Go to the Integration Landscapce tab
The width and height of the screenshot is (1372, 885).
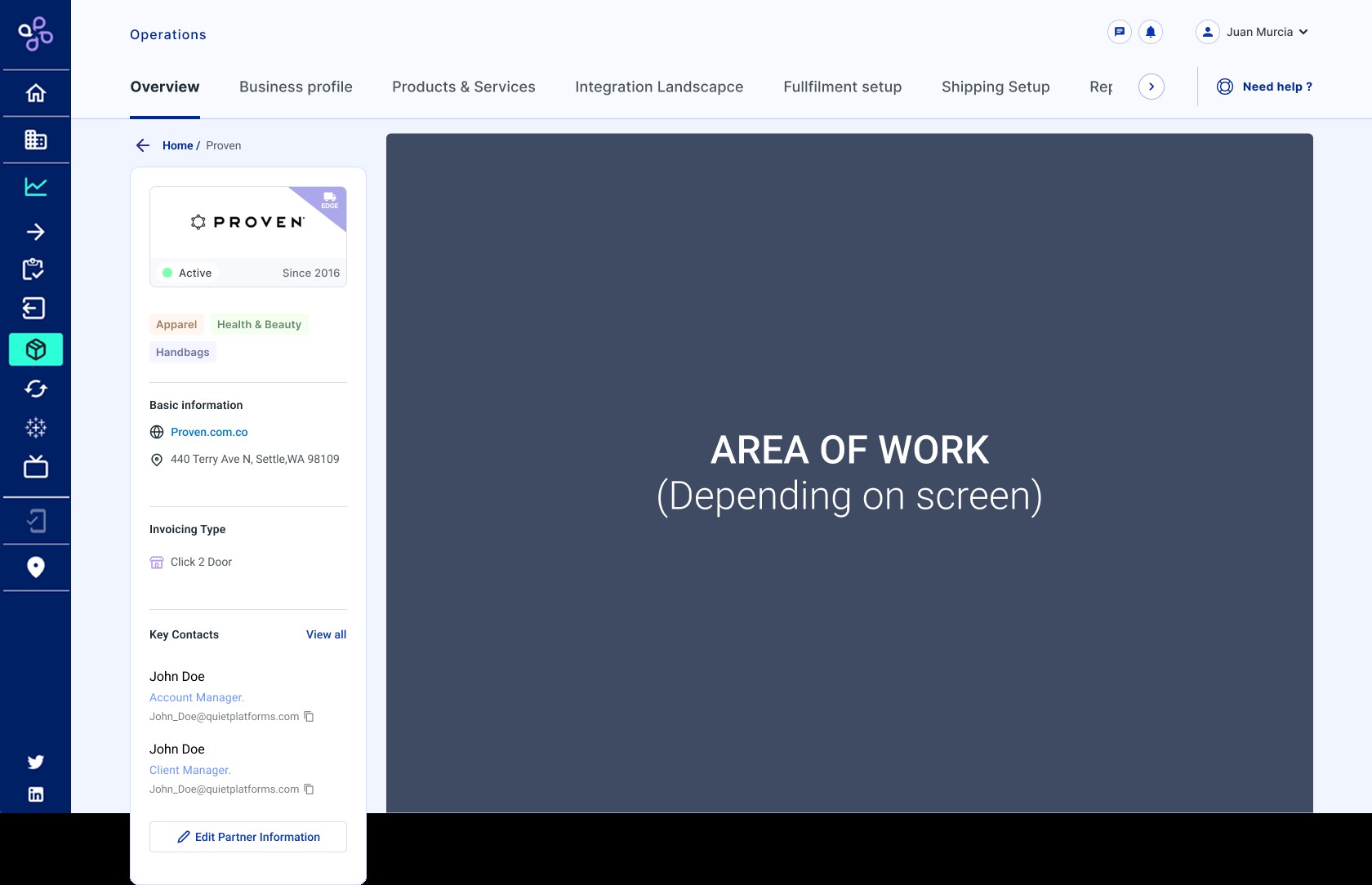pos(659,87)
